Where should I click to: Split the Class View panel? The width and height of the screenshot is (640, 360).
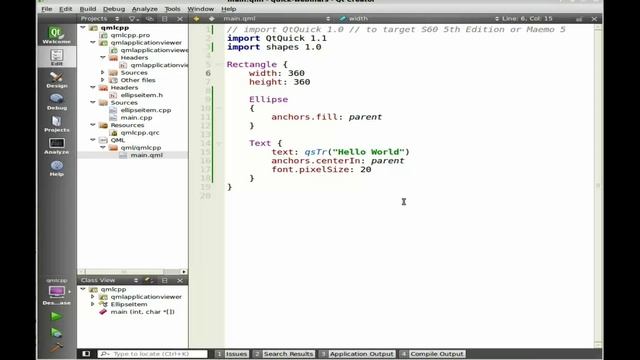coord(164,280)
